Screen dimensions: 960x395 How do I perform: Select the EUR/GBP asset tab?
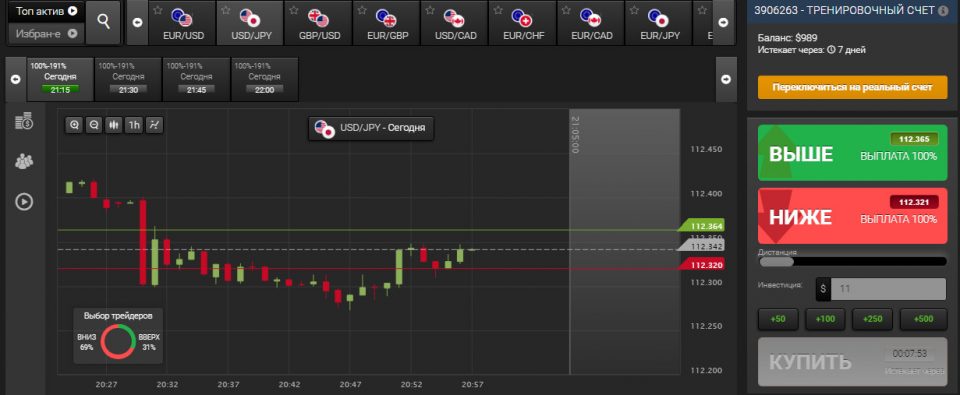[x=387, y=23]
